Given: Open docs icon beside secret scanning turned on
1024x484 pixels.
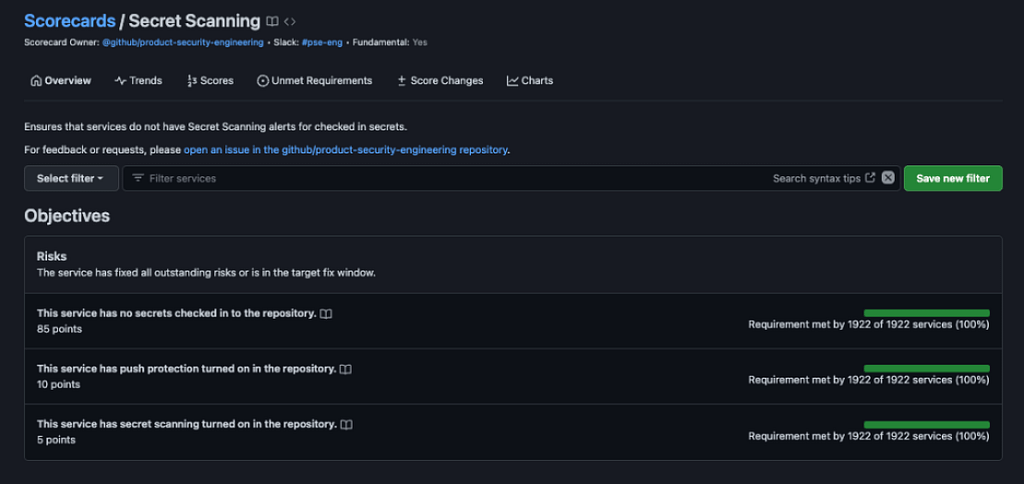Looking at the screenshot, I should click(x=346, y=424).
